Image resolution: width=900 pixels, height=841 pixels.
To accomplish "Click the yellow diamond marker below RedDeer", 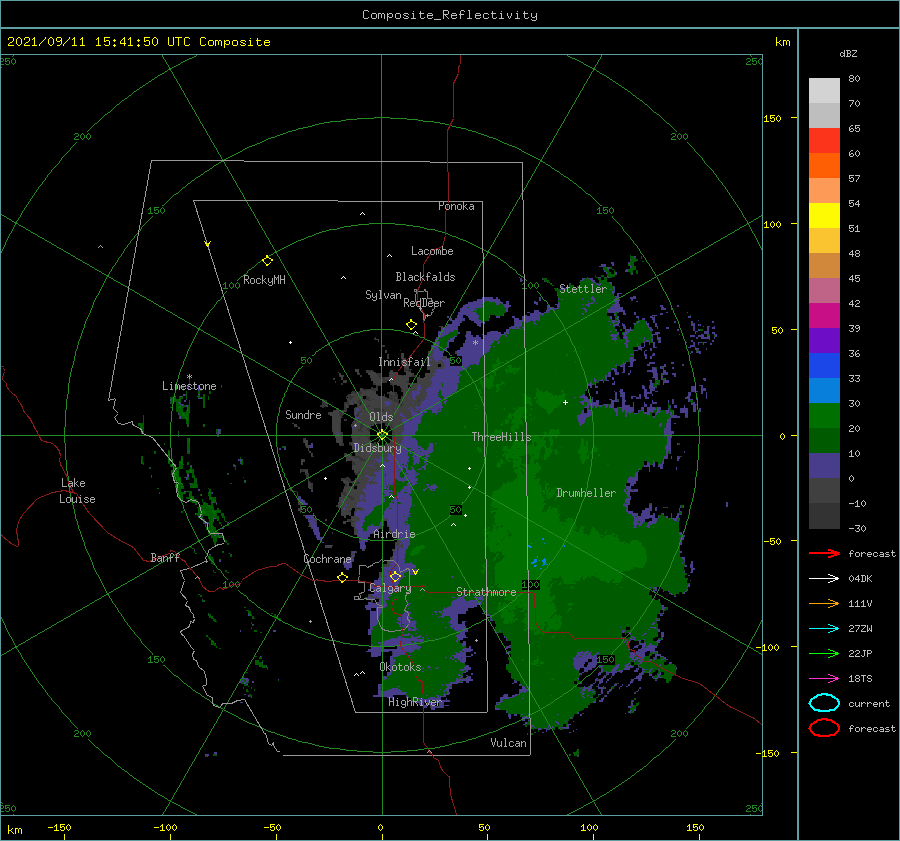I will [x=411, y=324].
